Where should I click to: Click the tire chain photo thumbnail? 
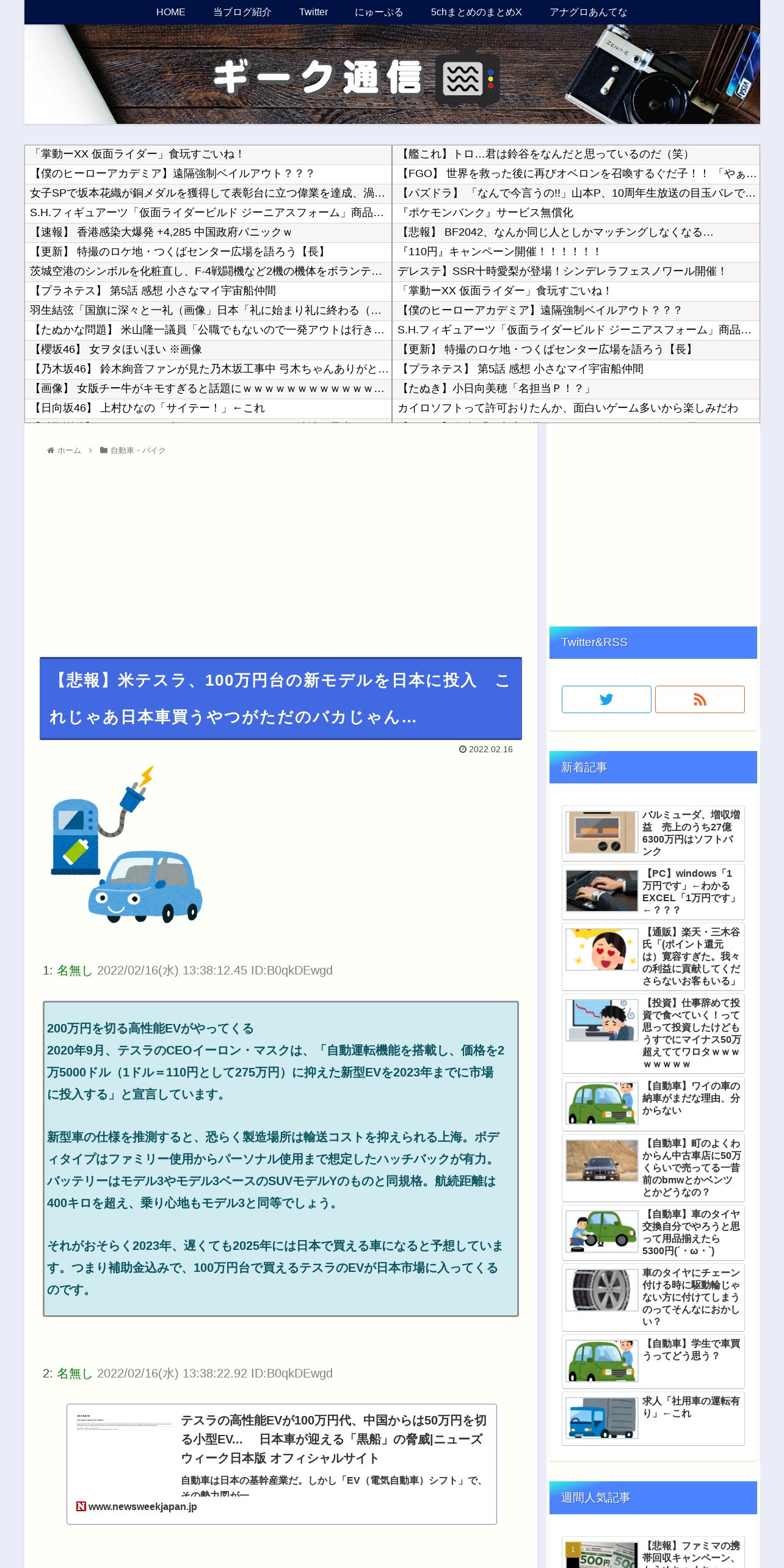click(x=601, y=1290)
